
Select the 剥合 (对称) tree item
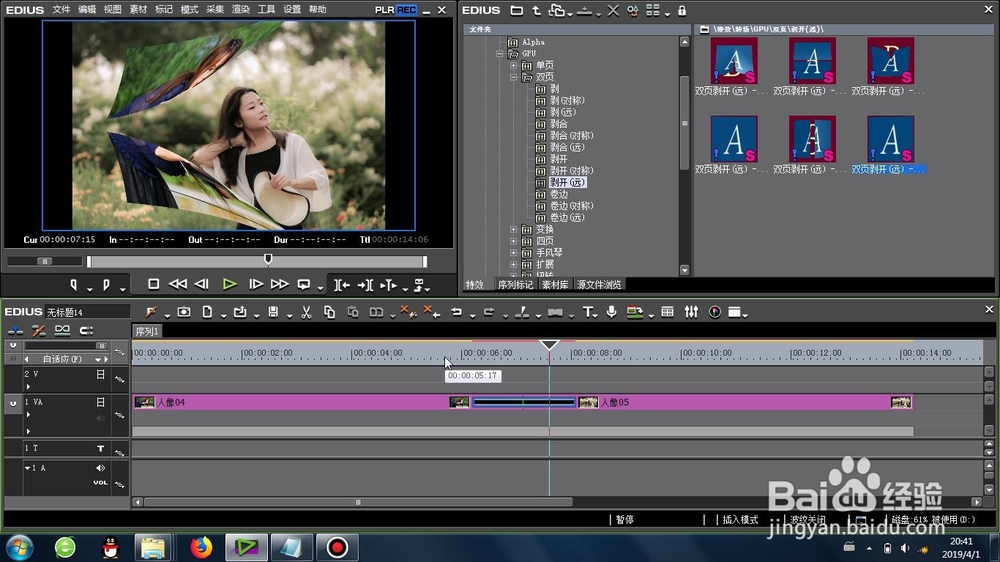571,135
